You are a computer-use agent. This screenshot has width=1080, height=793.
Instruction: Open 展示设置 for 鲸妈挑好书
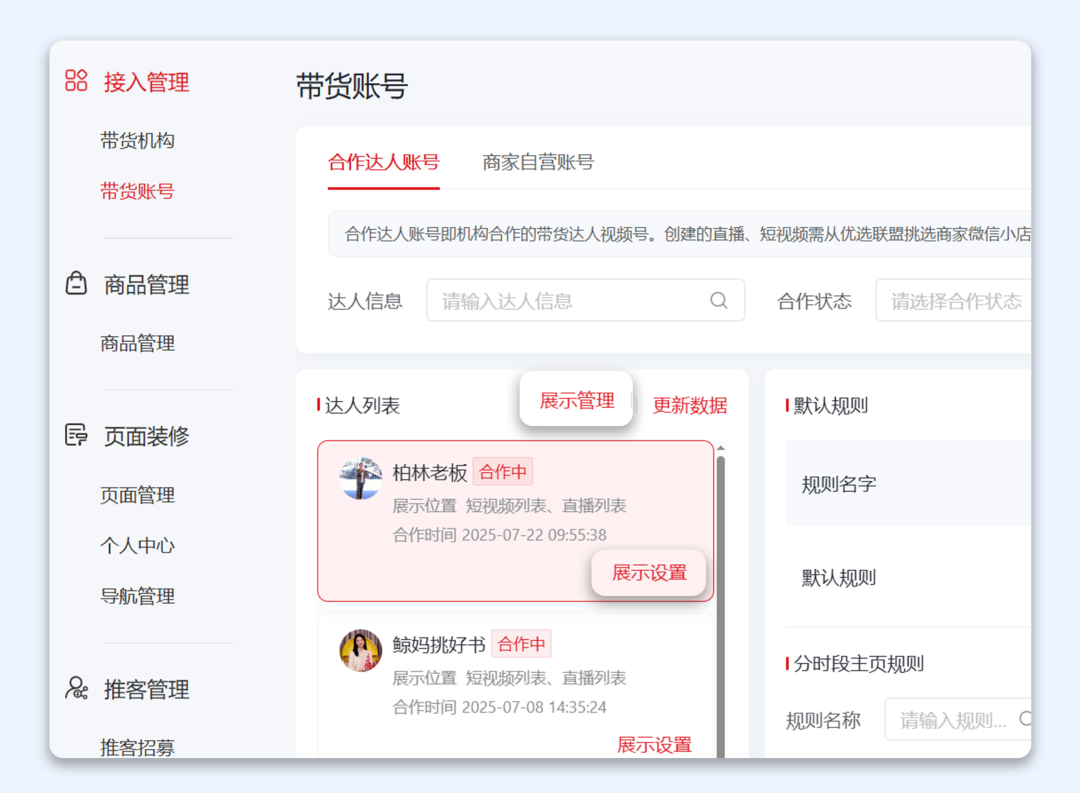coord(655,745)
